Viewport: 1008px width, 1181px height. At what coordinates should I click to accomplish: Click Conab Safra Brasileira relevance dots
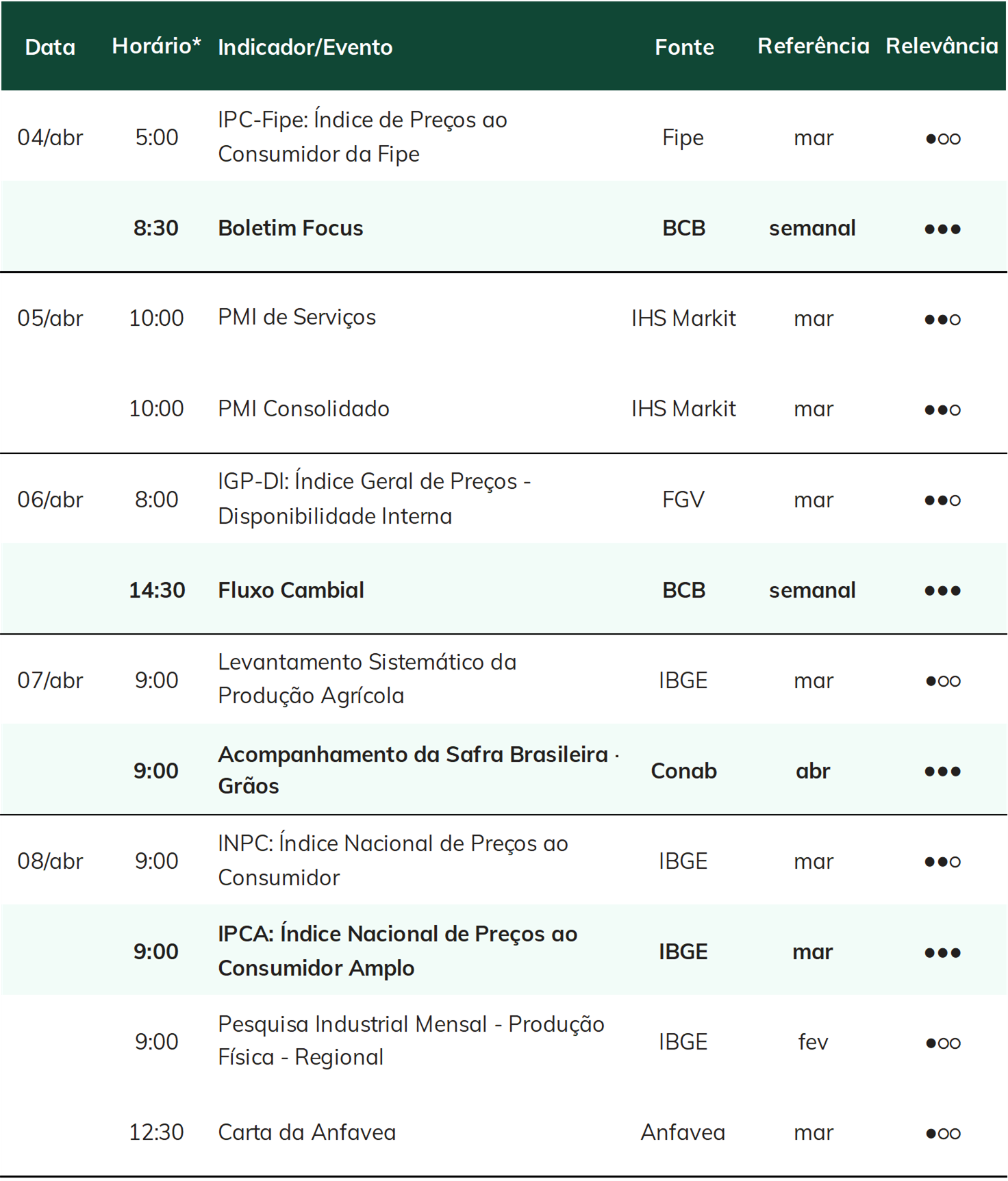pos(942,771)
